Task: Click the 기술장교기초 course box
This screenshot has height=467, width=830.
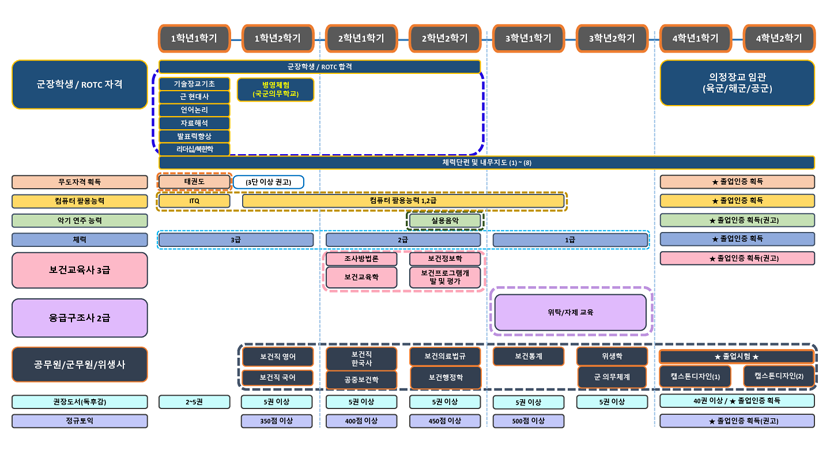Action: tap(194, 84)
